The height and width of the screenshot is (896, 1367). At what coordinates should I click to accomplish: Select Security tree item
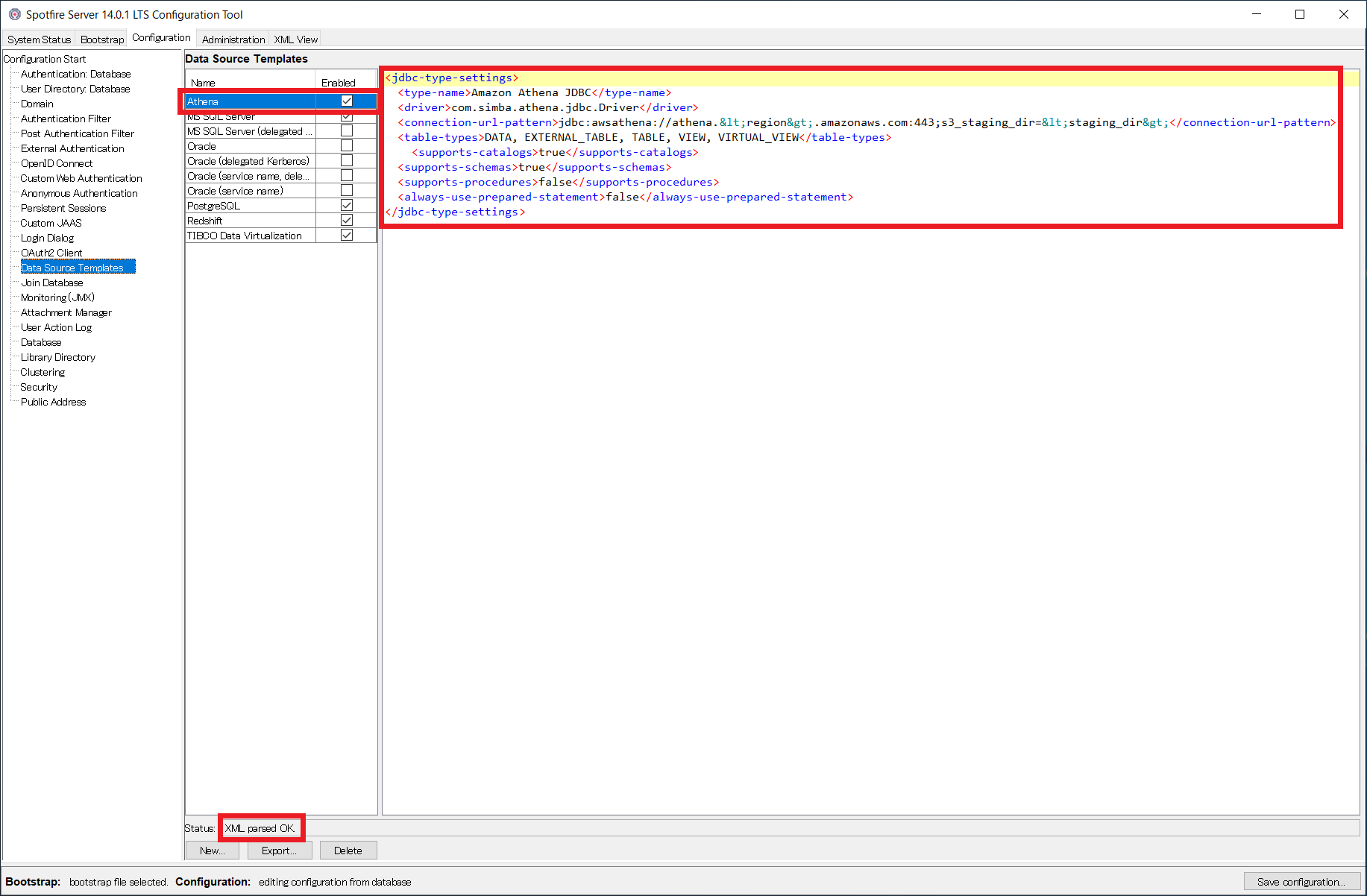[39, 387]
